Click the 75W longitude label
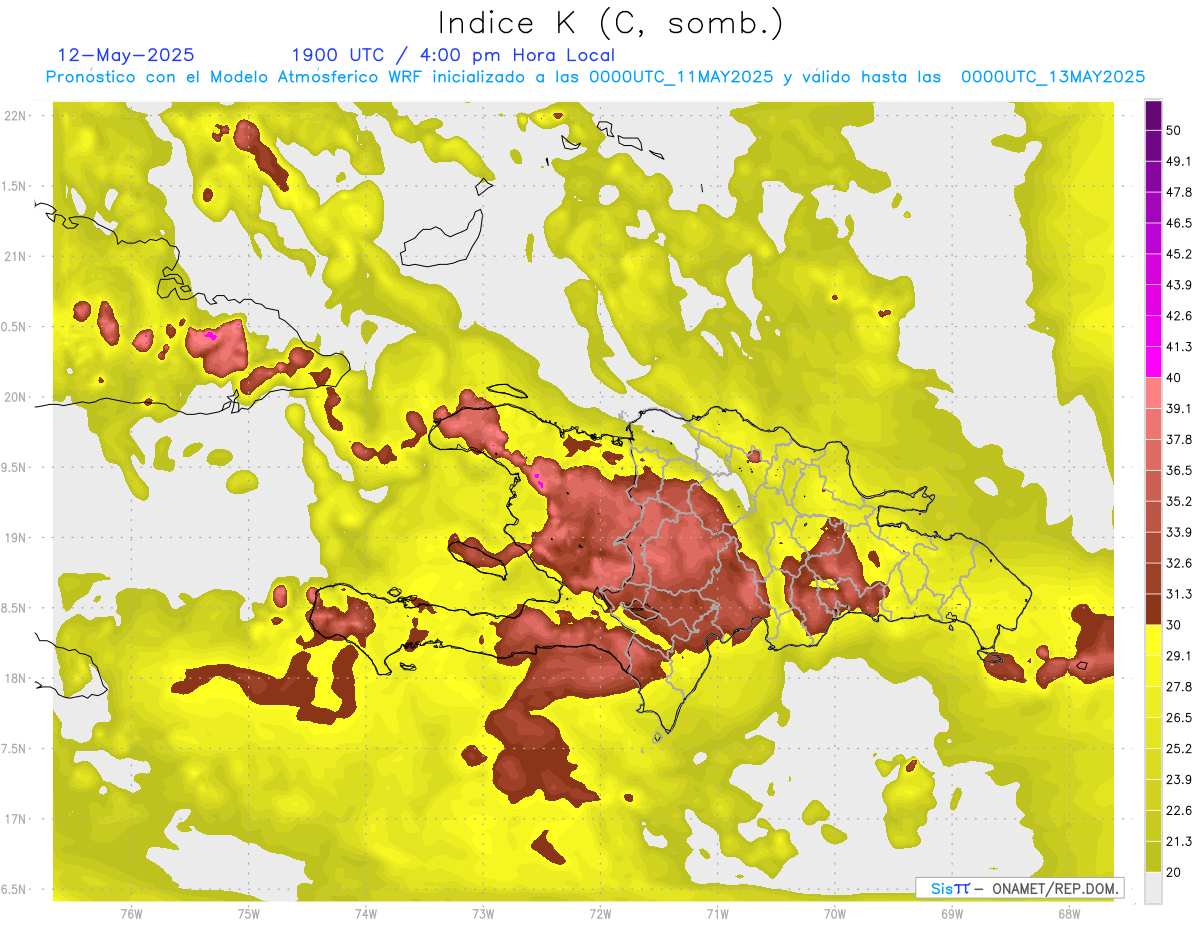Viewport: 1200px width, 927px height. click(x=249, y=913)
